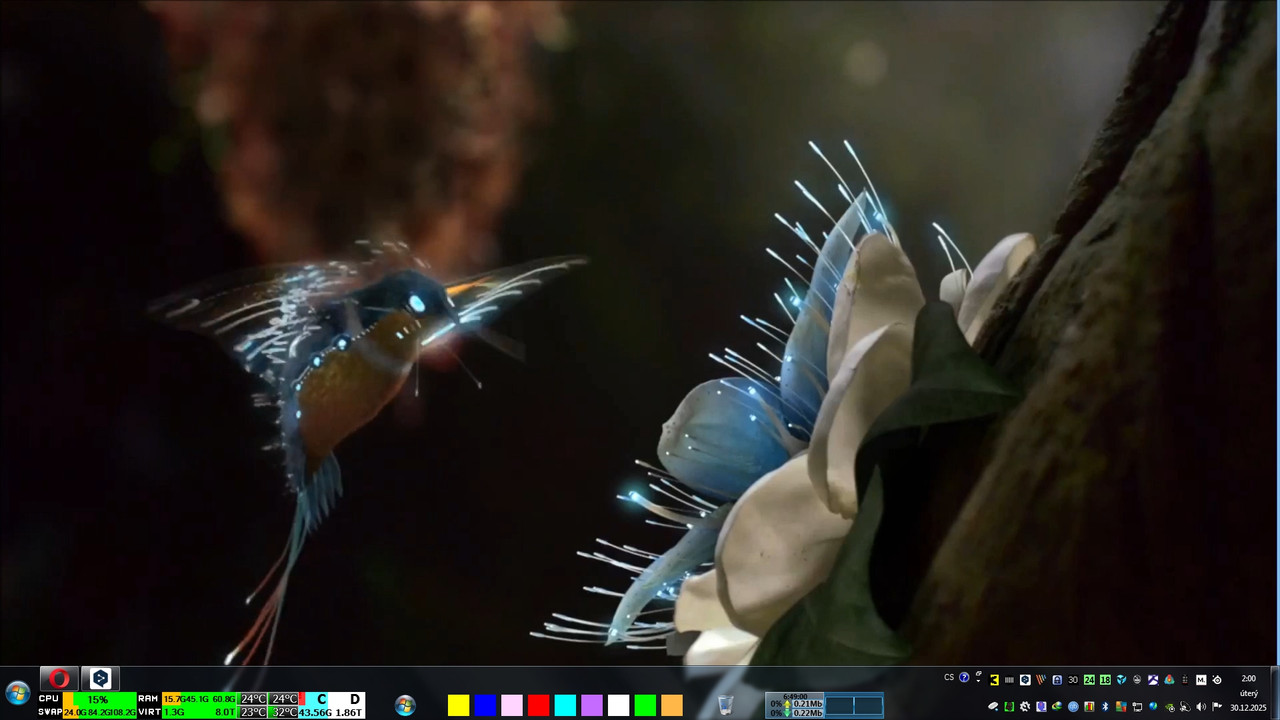
Task: Select the red color swatch
Action: (538, 705)
